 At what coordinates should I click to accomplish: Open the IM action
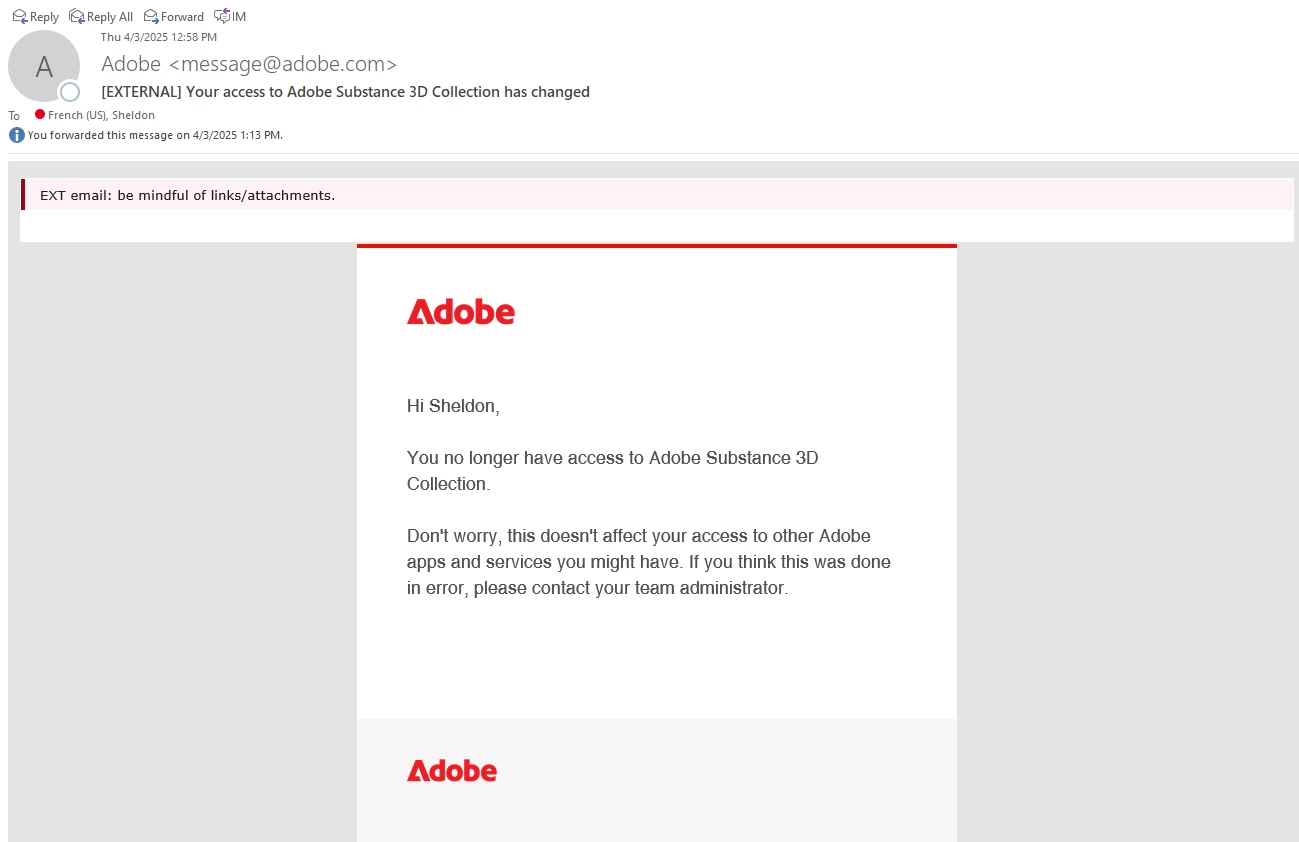click(230, 16)
